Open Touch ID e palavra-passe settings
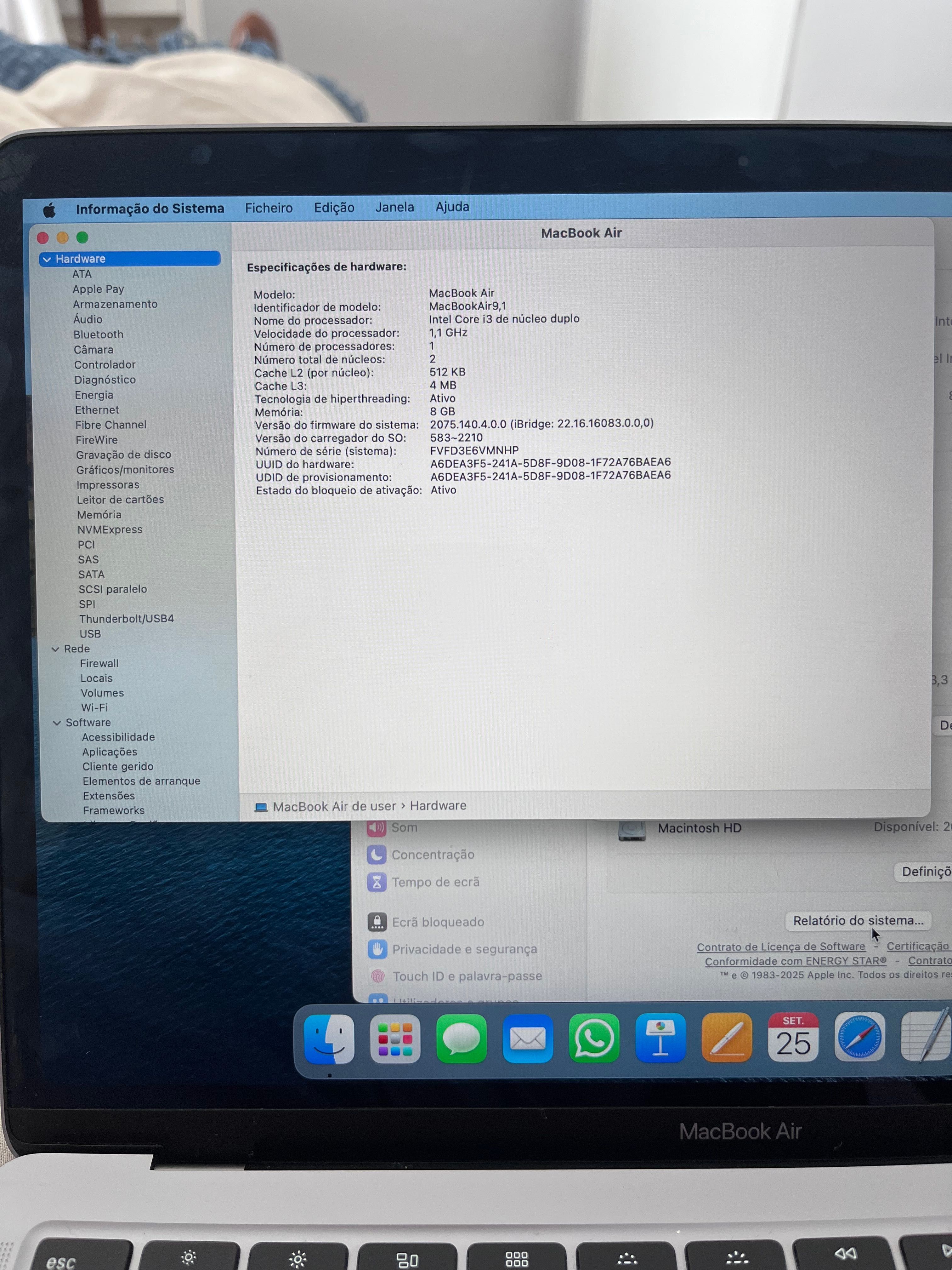 tap(467, 976)
